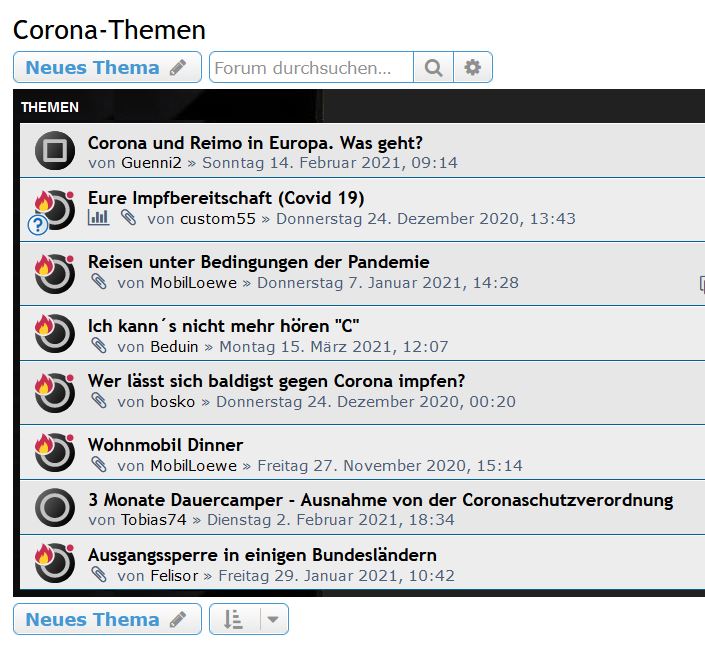This screenshot has height=645, width=705.
Task: Click the hot topic icon for Ich kann´s nicht
Action: pyautogui.click(x=55, y=333)
